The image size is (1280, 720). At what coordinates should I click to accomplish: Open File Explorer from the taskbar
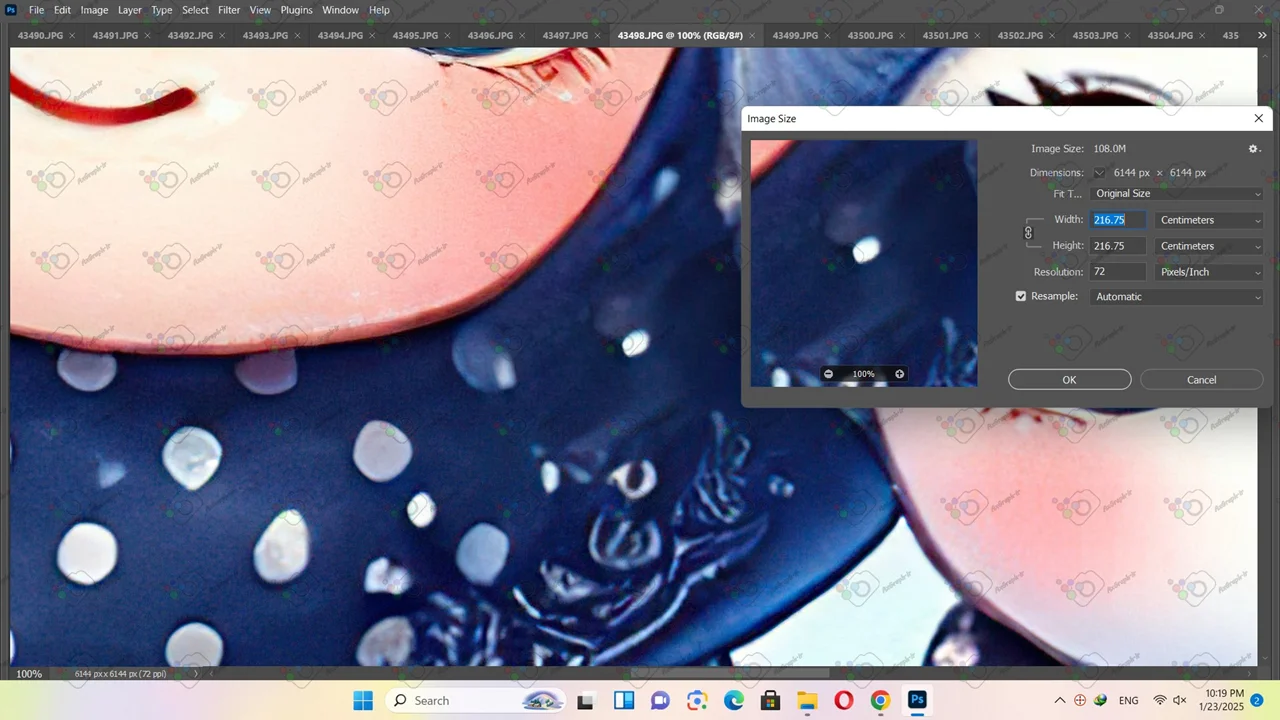807,700
